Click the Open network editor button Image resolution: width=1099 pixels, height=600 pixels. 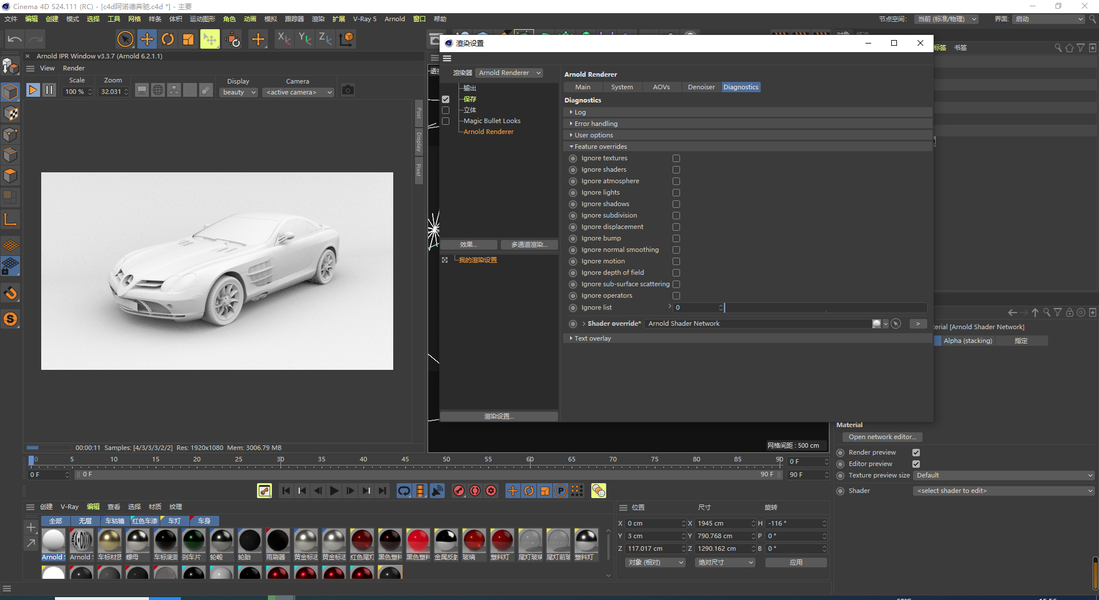[x=881, y=437]
